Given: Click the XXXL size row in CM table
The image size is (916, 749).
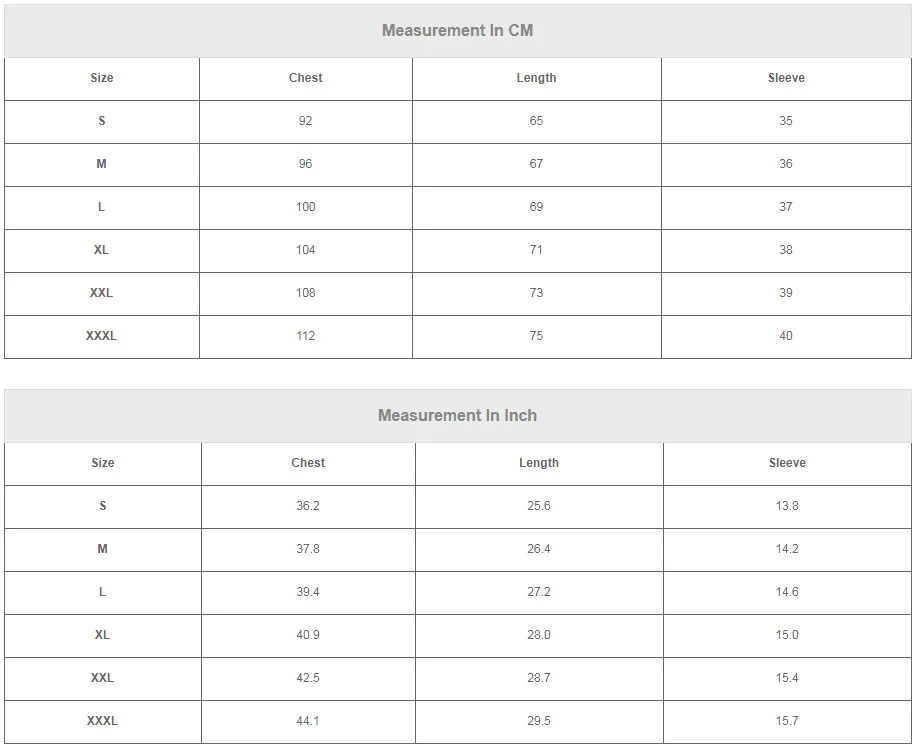Looking at the screenshot, I should tap(457, 337).
